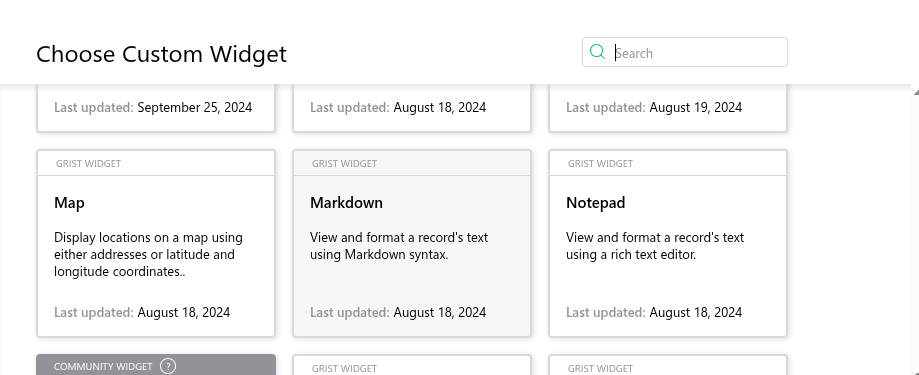Click the question mark help icon beside Community Widget

coord(168,366)
